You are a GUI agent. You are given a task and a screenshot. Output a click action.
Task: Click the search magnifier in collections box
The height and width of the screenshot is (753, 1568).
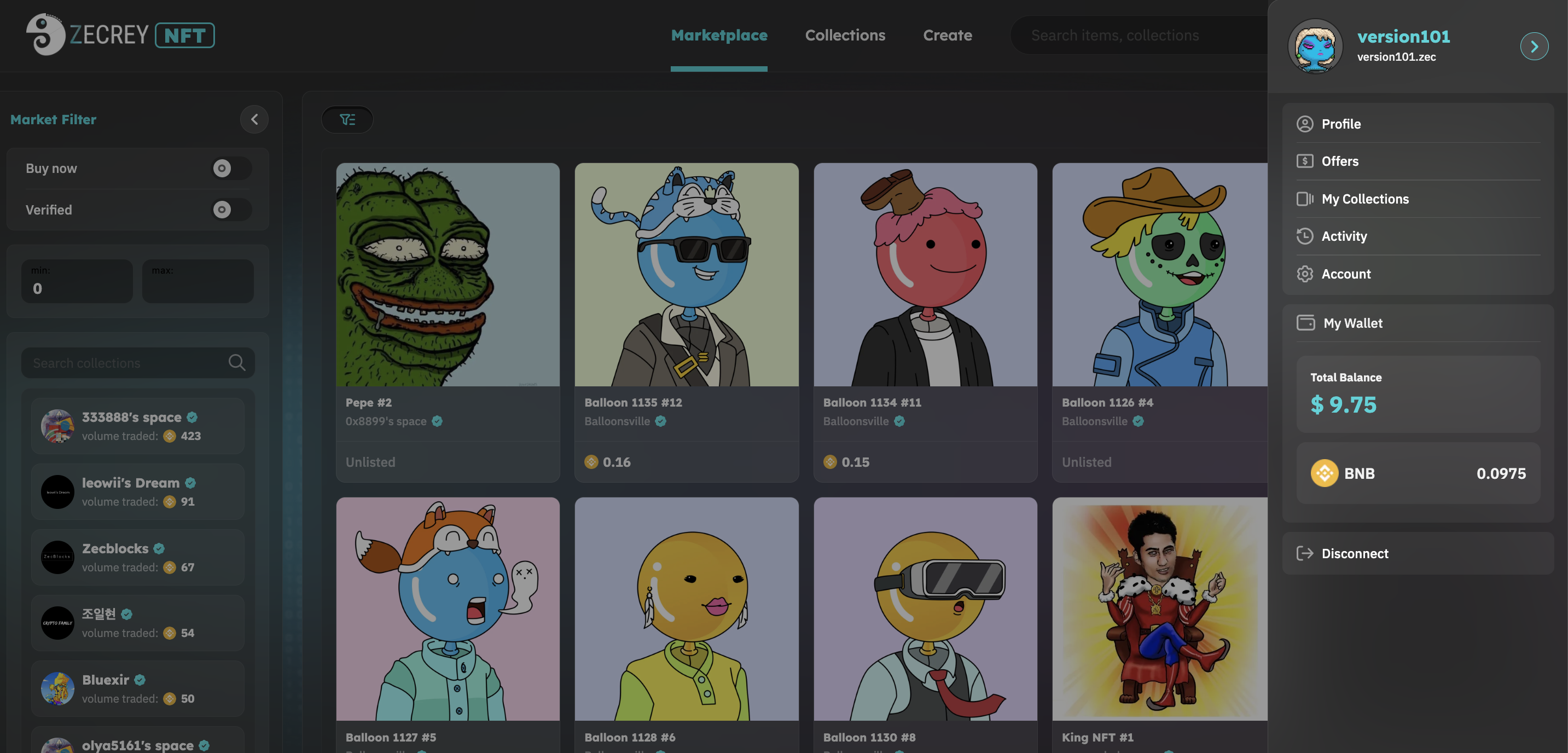[x=237, y=363]
